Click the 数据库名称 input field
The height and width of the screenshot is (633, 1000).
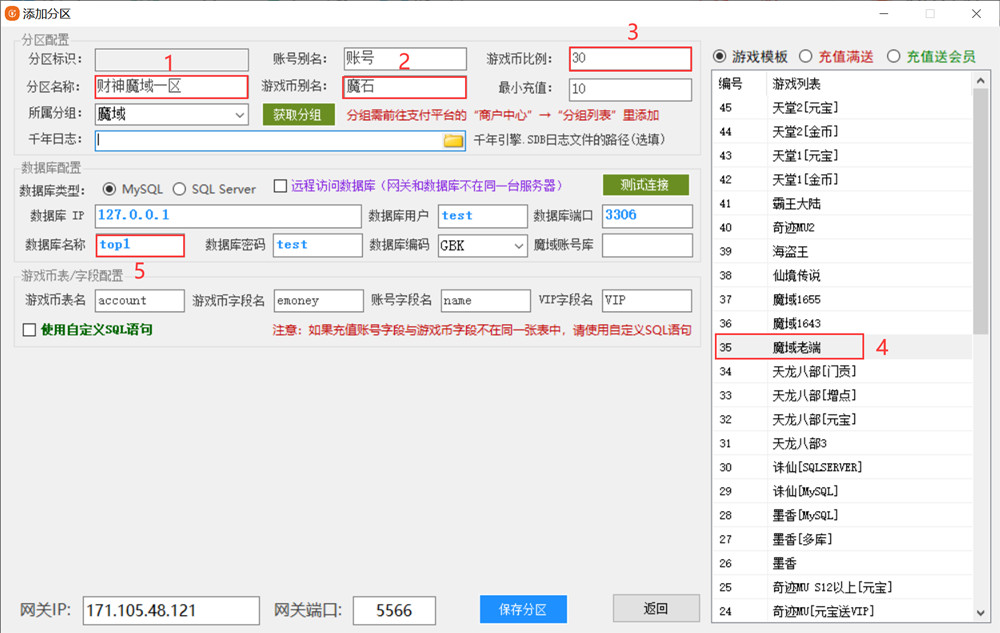[x=140, y=245]
